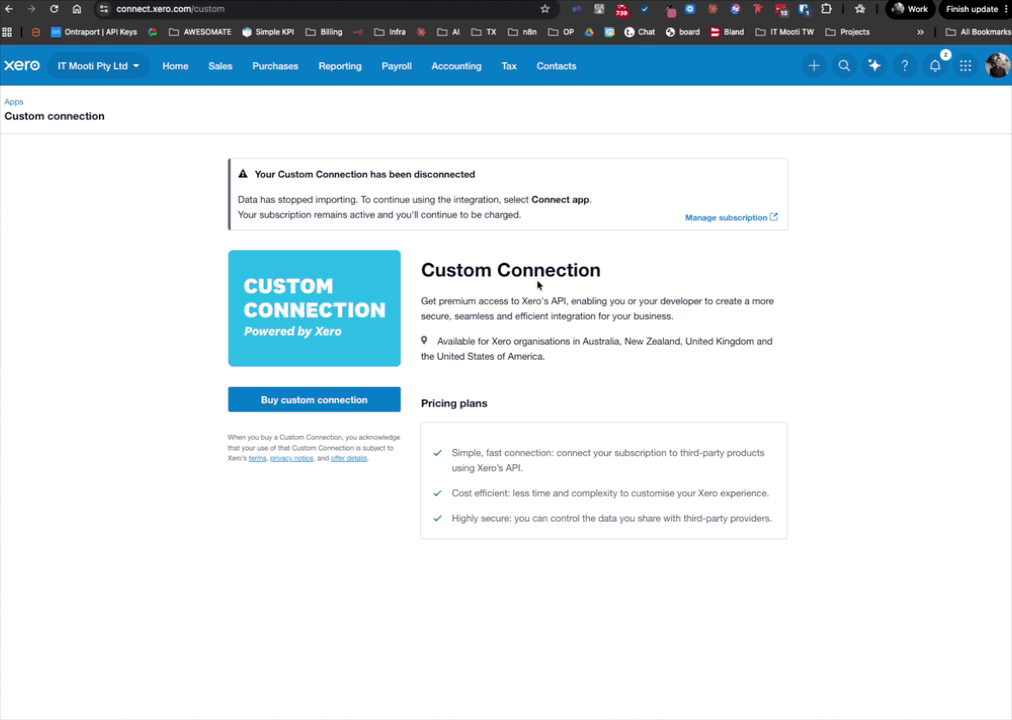Open the TX bookmark folder

[x=484, y=32]
